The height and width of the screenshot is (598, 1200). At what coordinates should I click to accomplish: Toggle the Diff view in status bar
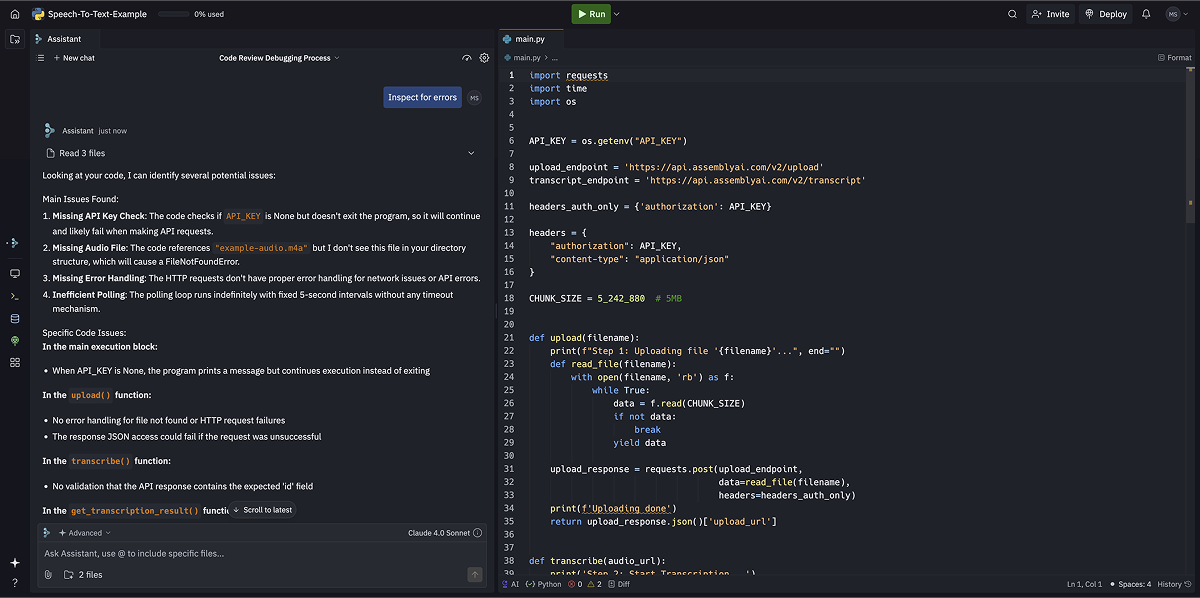[618, 584]
